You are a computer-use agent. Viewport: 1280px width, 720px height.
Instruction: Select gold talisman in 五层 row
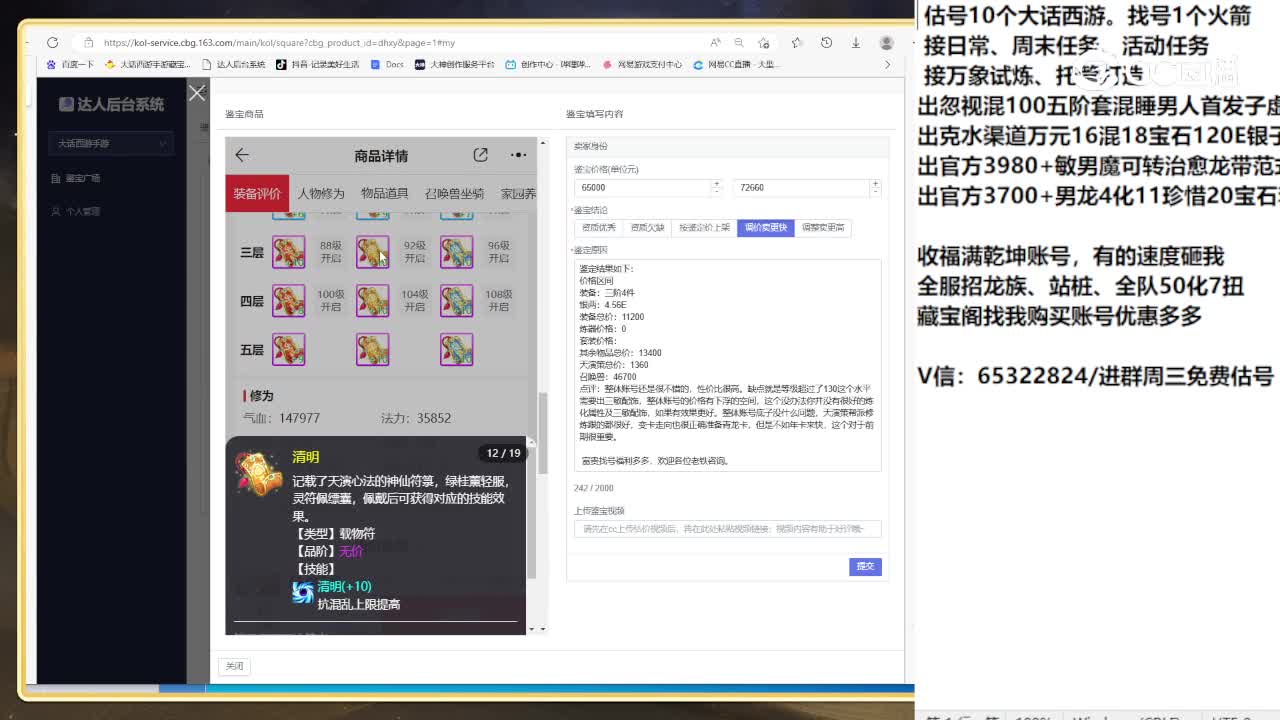click(x=372, y=349)
